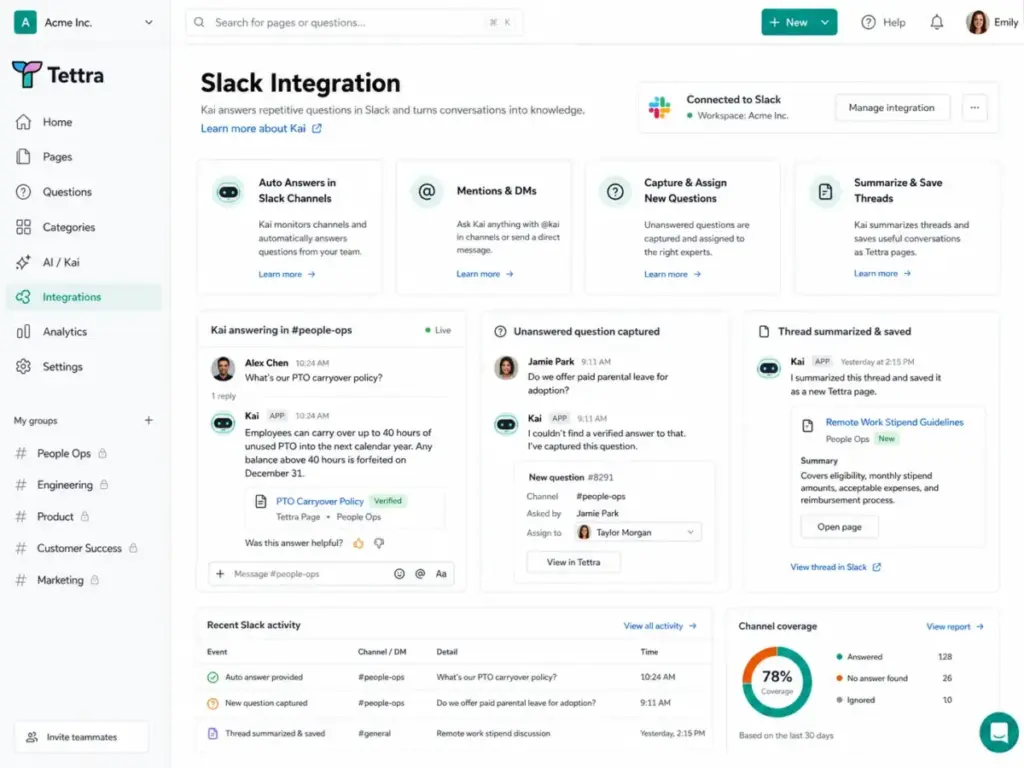Click View all activity link
1024x768 pixels.
[660, 626]
